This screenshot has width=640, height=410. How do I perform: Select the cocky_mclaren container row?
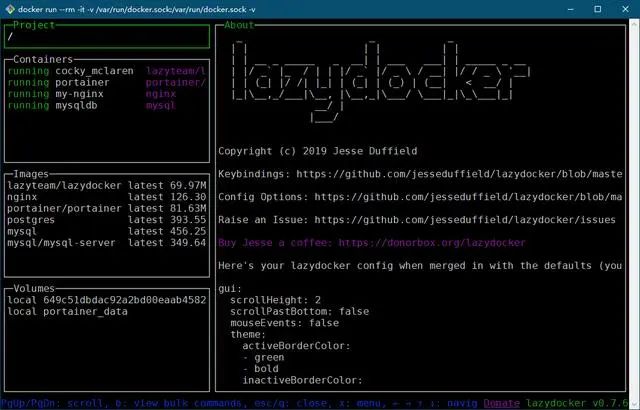tap(107, 71)
